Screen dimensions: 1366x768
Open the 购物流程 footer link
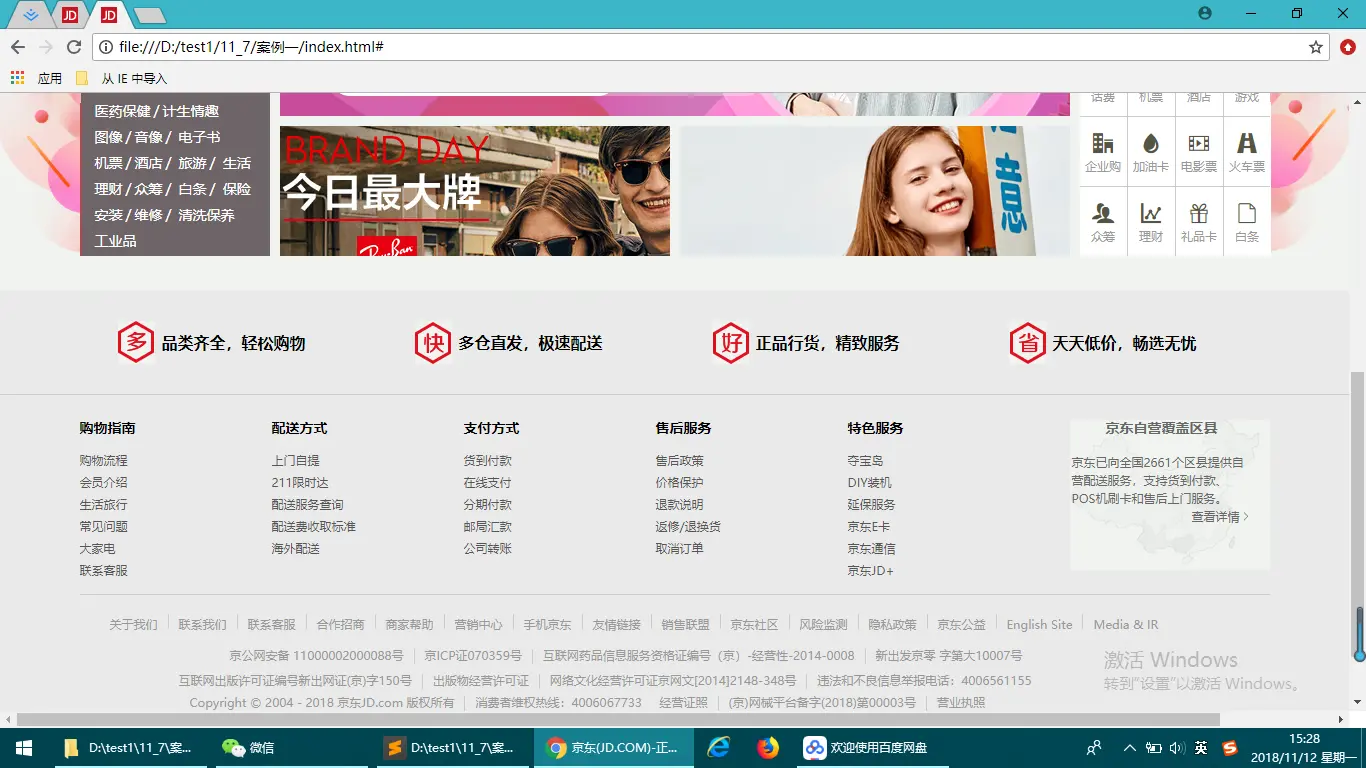pyautogui.click(x=103, y=461)
